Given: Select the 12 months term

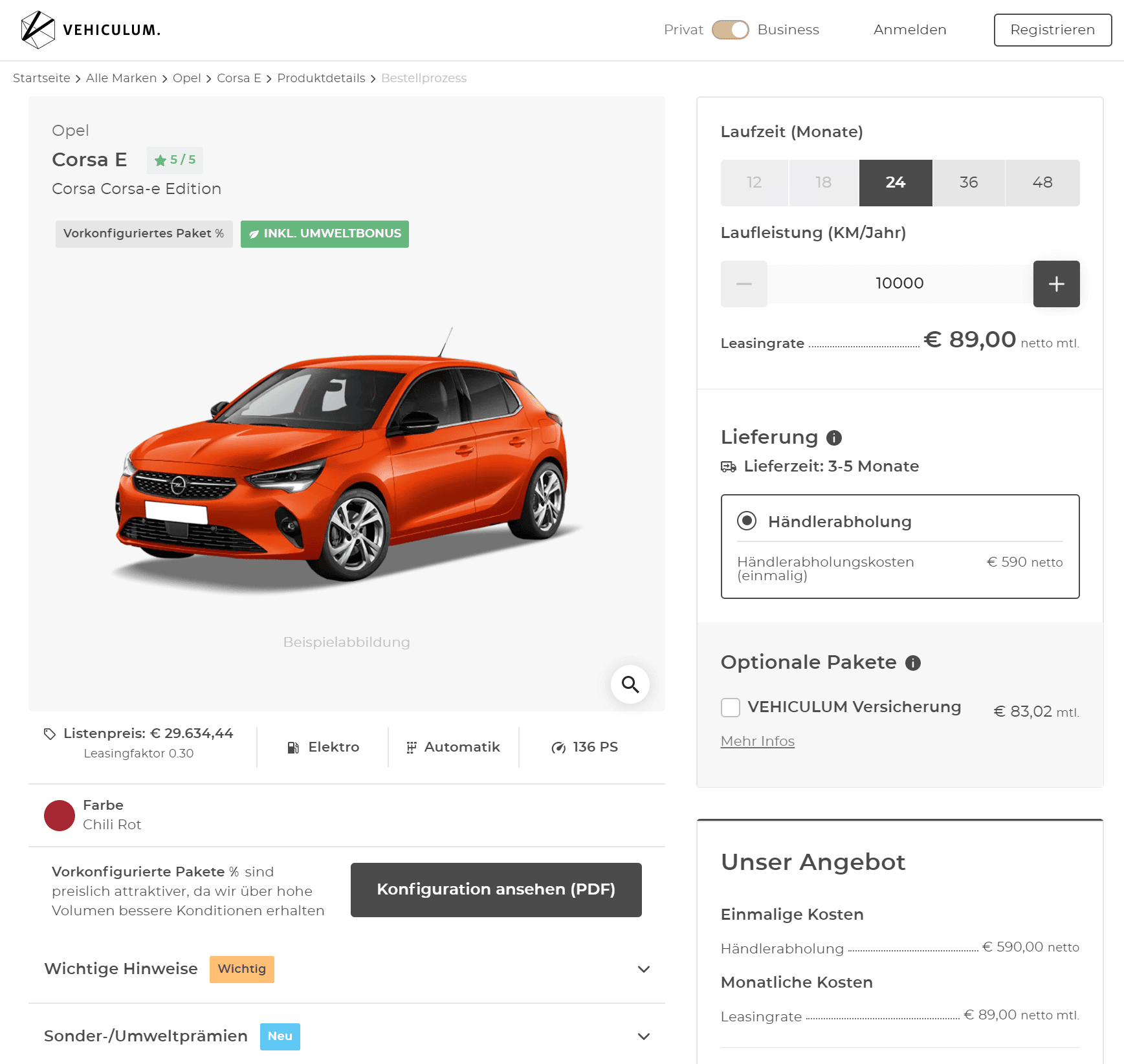Looking at the screenshot, I should [x=755, y=183].
